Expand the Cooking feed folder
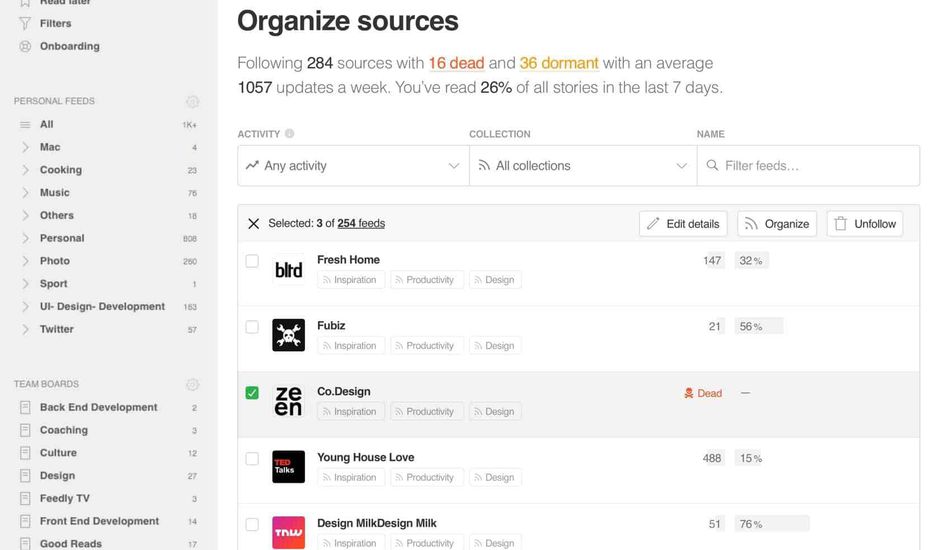This screenshot has height=550, width=940. tap(25, 170)
